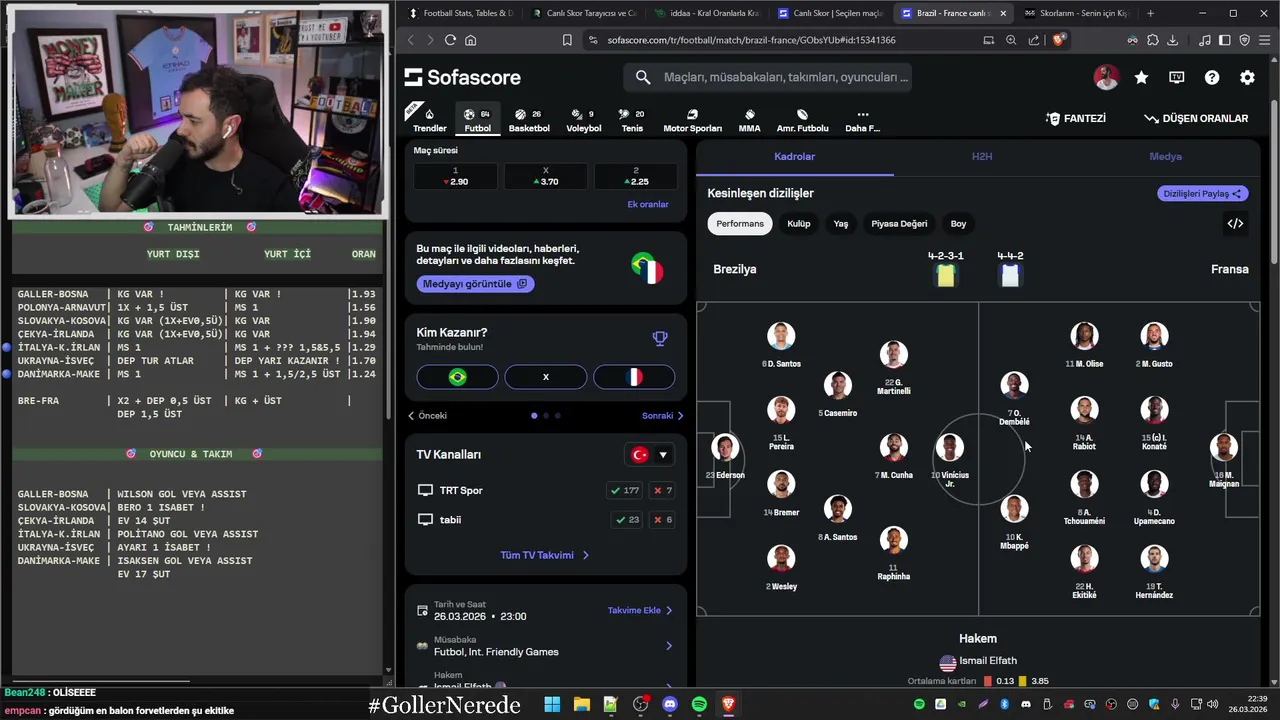Open FANTEZİ link
1280x720 pixels.
[x=1076, y=118]
